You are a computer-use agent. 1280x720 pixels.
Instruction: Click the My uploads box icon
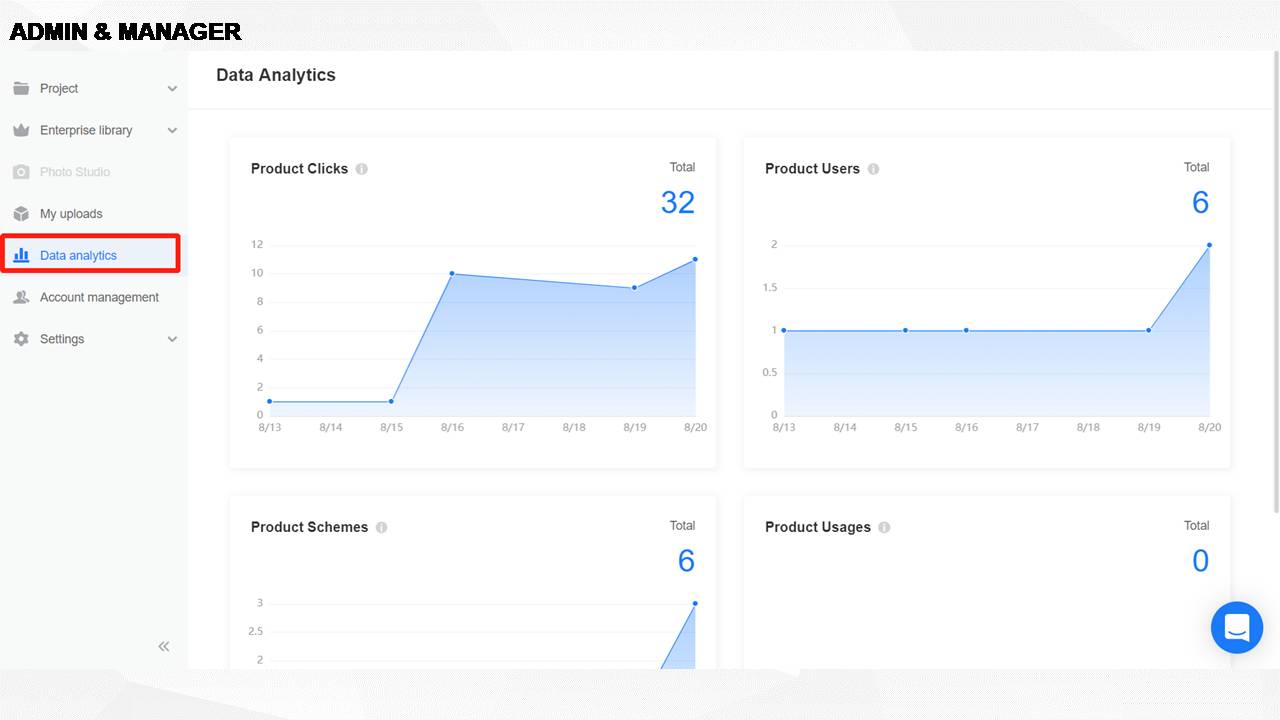(x=21, y=214)
